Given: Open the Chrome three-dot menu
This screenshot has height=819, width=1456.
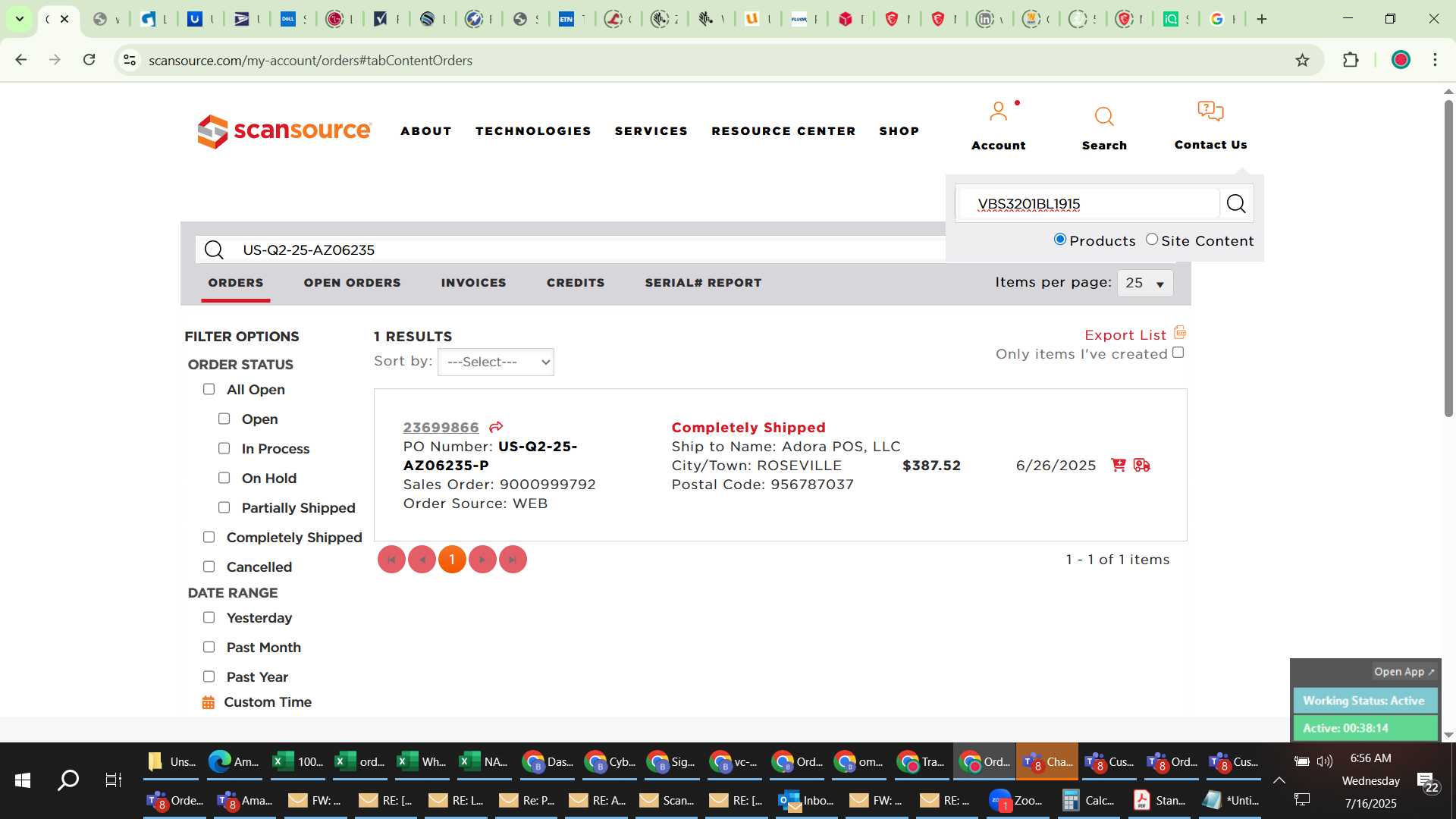Looking at the screenshot, I should 1435,60.
